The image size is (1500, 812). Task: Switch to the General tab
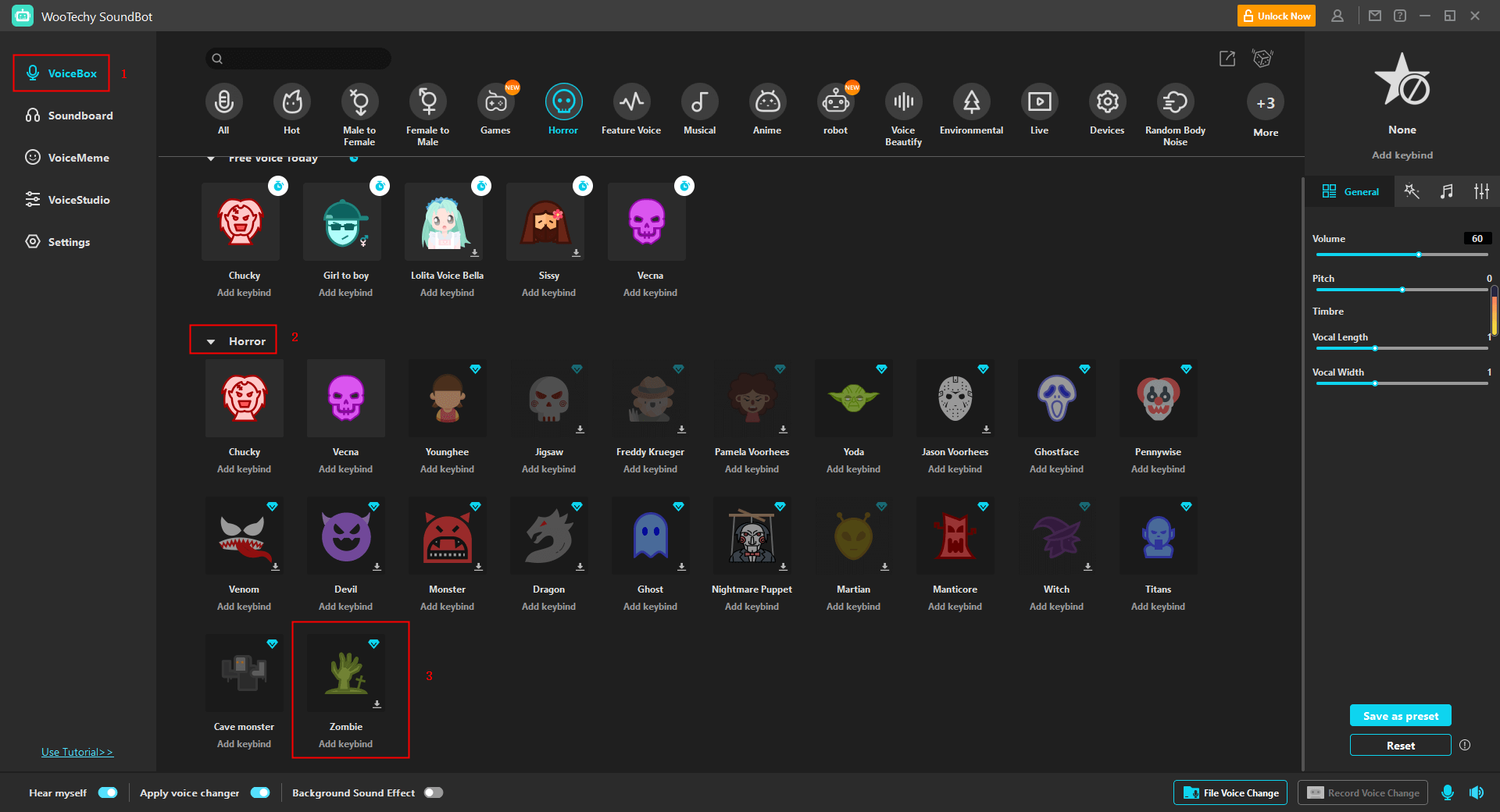[x=1350, y=191]
